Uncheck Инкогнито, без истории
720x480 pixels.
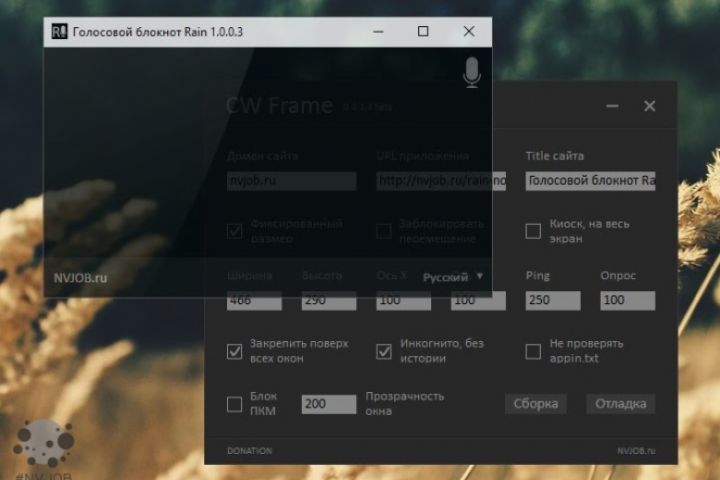tap(384, 351)
